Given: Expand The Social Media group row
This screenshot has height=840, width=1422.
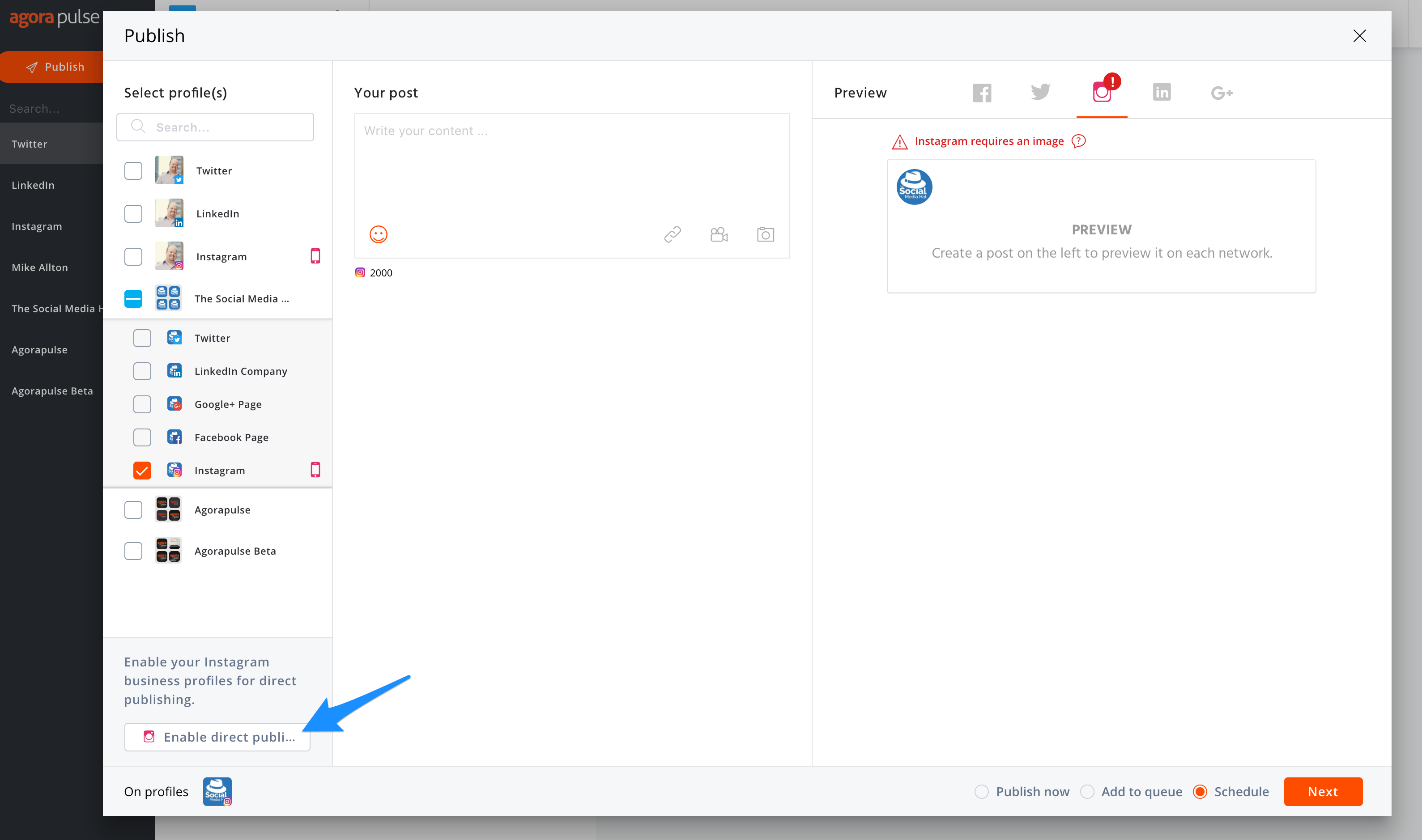Looking at the screenshot, I should tap(217, 298).
